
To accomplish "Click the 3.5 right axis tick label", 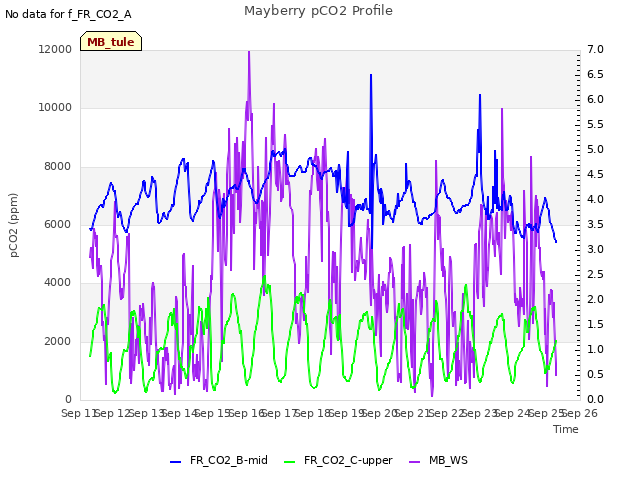I will (596, 224).
